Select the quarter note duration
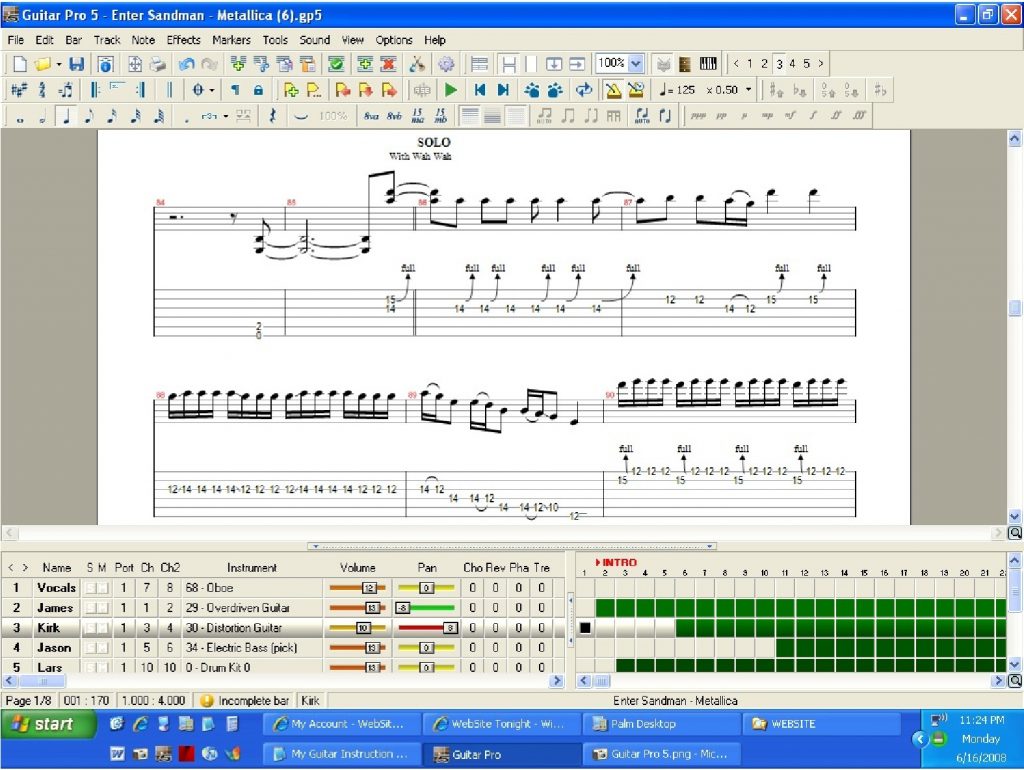 pos(66,116)
